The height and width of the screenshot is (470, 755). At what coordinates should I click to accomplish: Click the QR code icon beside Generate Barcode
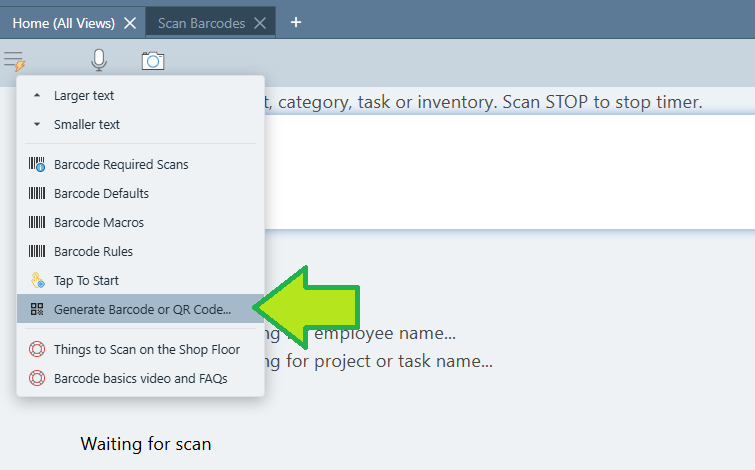tap(37, 309)
